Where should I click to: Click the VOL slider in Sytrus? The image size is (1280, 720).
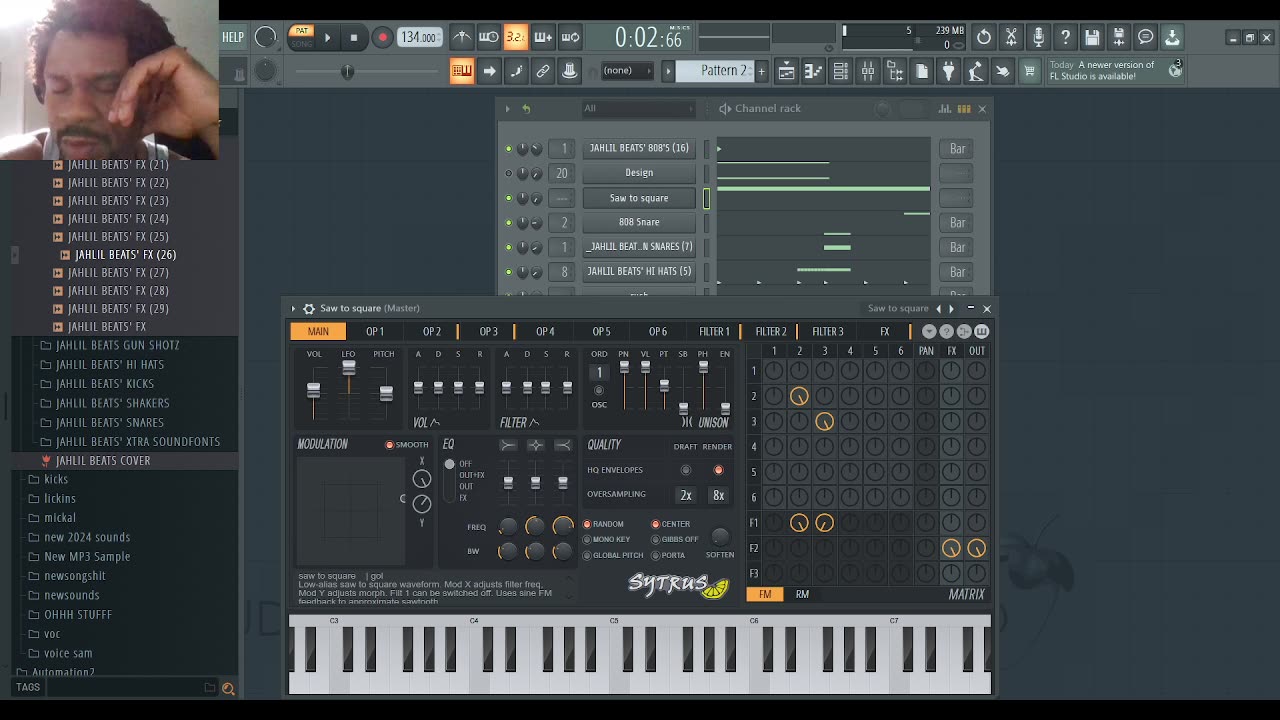[314, 391]
